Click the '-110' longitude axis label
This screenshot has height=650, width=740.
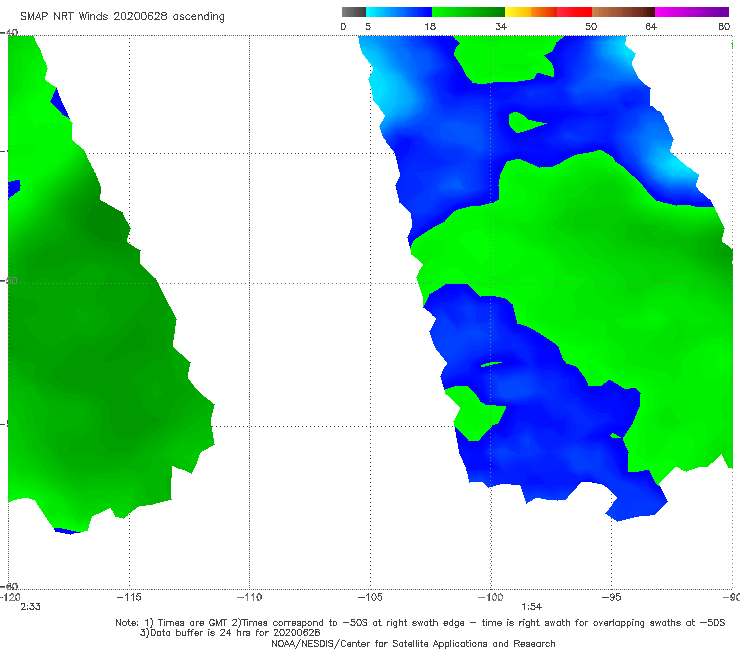(x=249, y=597)
